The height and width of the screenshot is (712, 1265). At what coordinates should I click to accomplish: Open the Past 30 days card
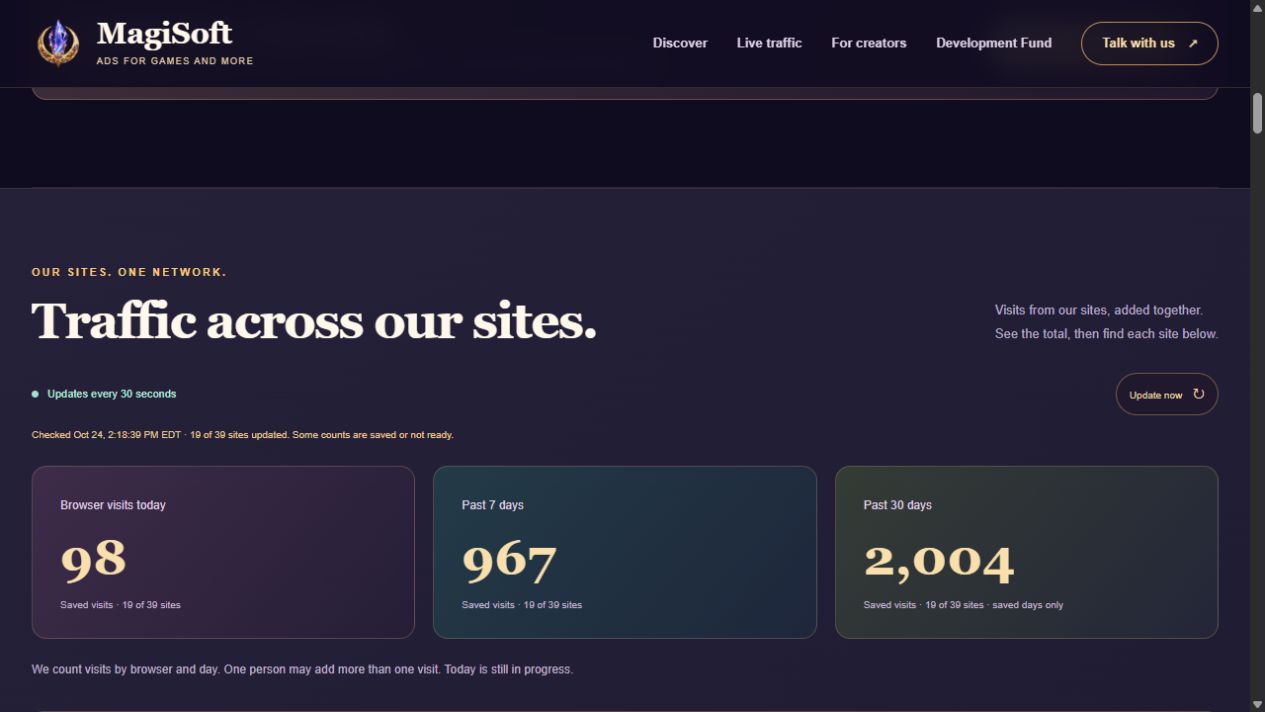pyautogui.click(x=1026, y=552)
